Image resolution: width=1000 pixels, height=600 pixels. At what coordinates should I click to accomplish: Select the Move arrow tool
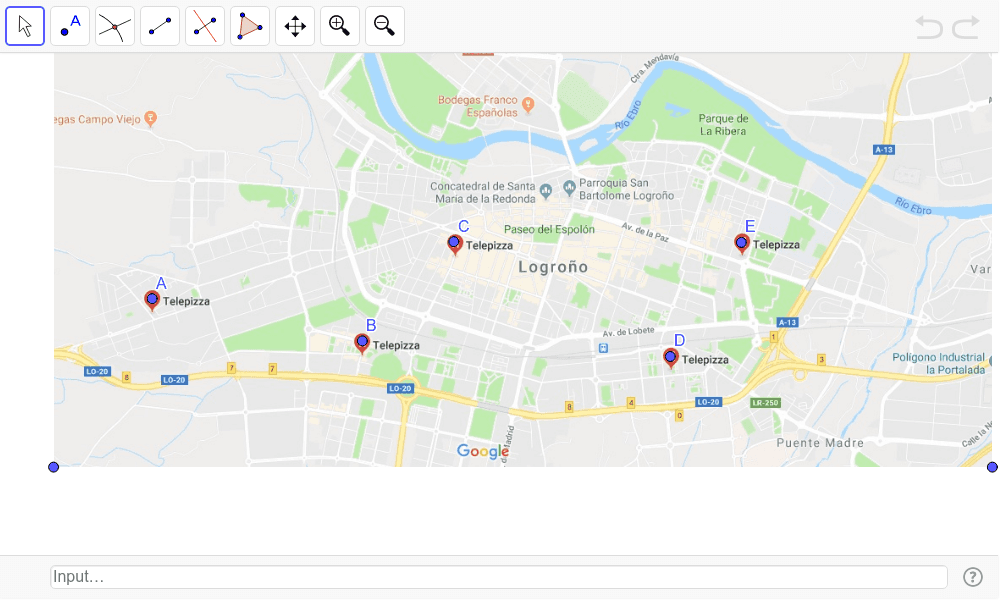pos(25,26)
